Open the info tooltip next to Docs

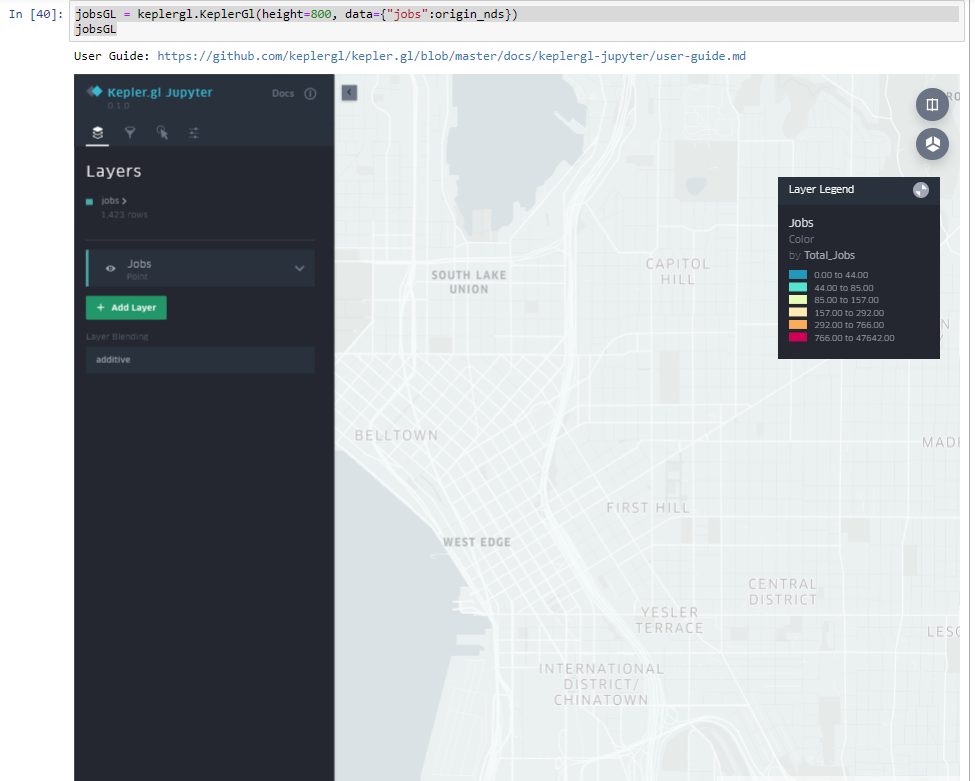pyautogui.click(x=310, y=93)
